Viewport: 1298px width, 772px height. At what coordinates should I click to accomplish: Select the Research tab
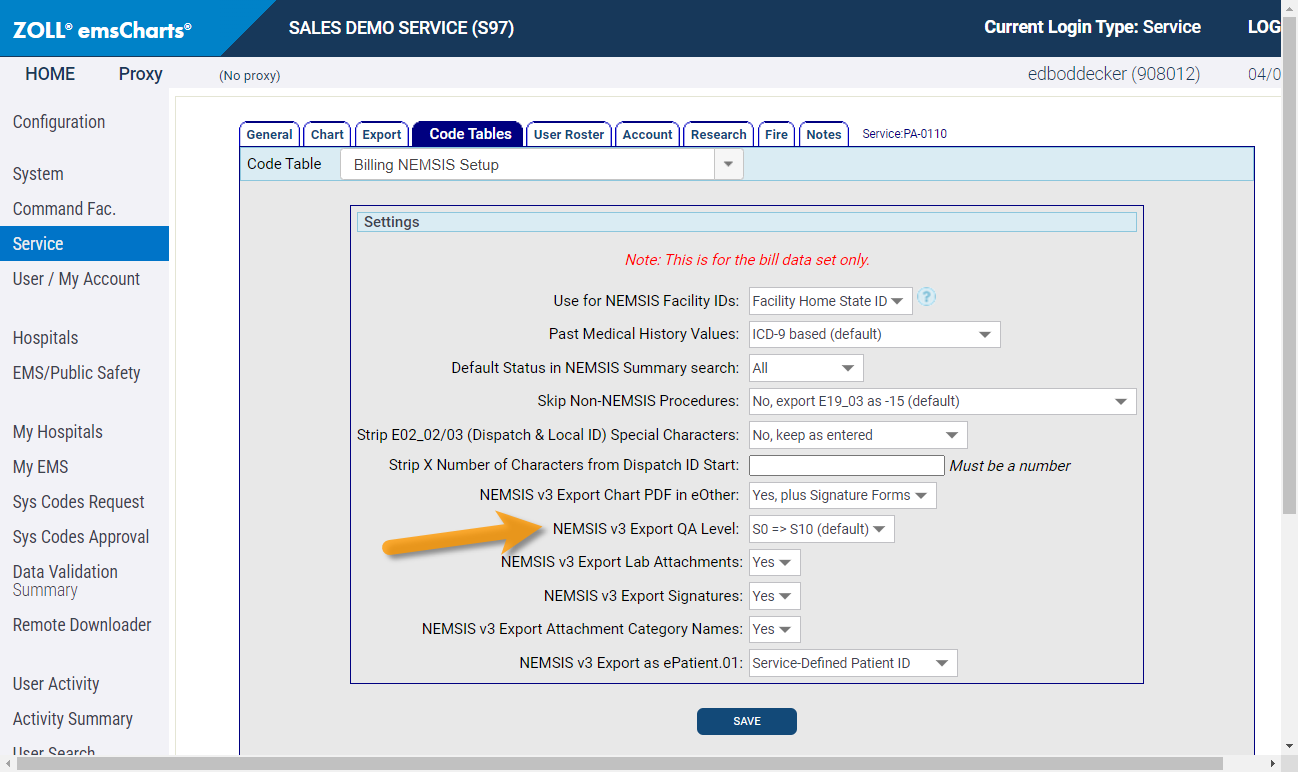click(718, 135)
